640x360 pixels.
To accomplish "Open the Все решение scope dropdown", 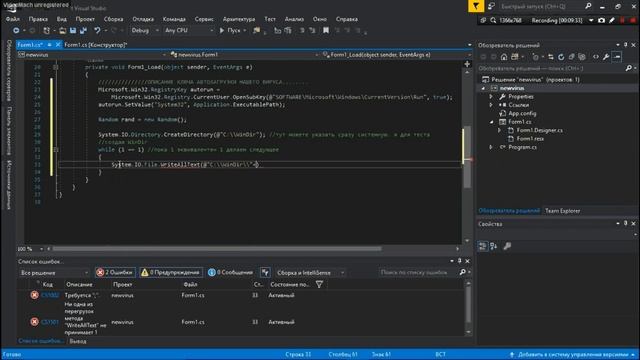I will [x=54, y=272].
